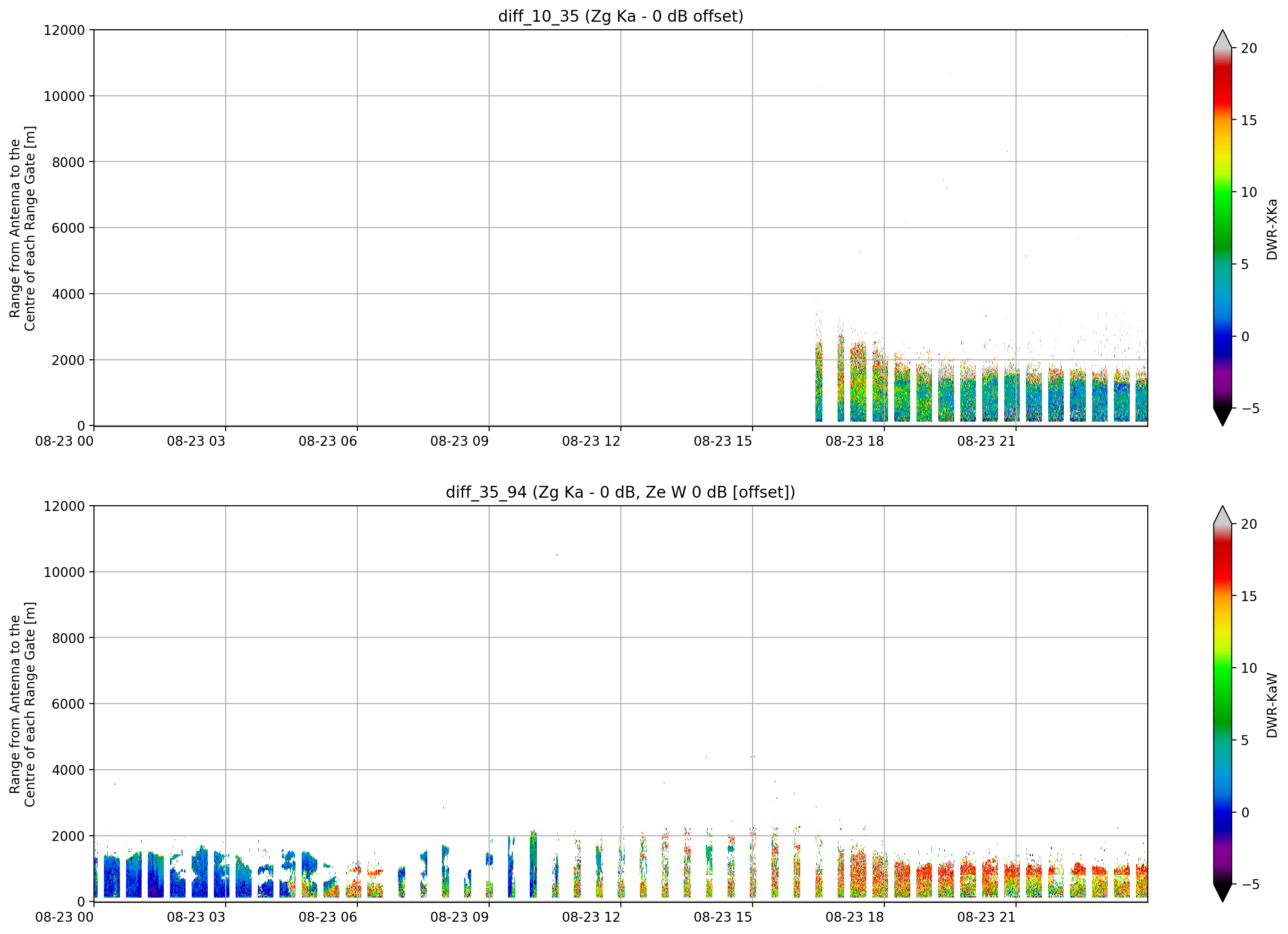Click the "20" tick on the DWR-XKa colorbar
The width and height of the screenshot is (1288, 934).
pyautogui.click(x=1249, y=48)
